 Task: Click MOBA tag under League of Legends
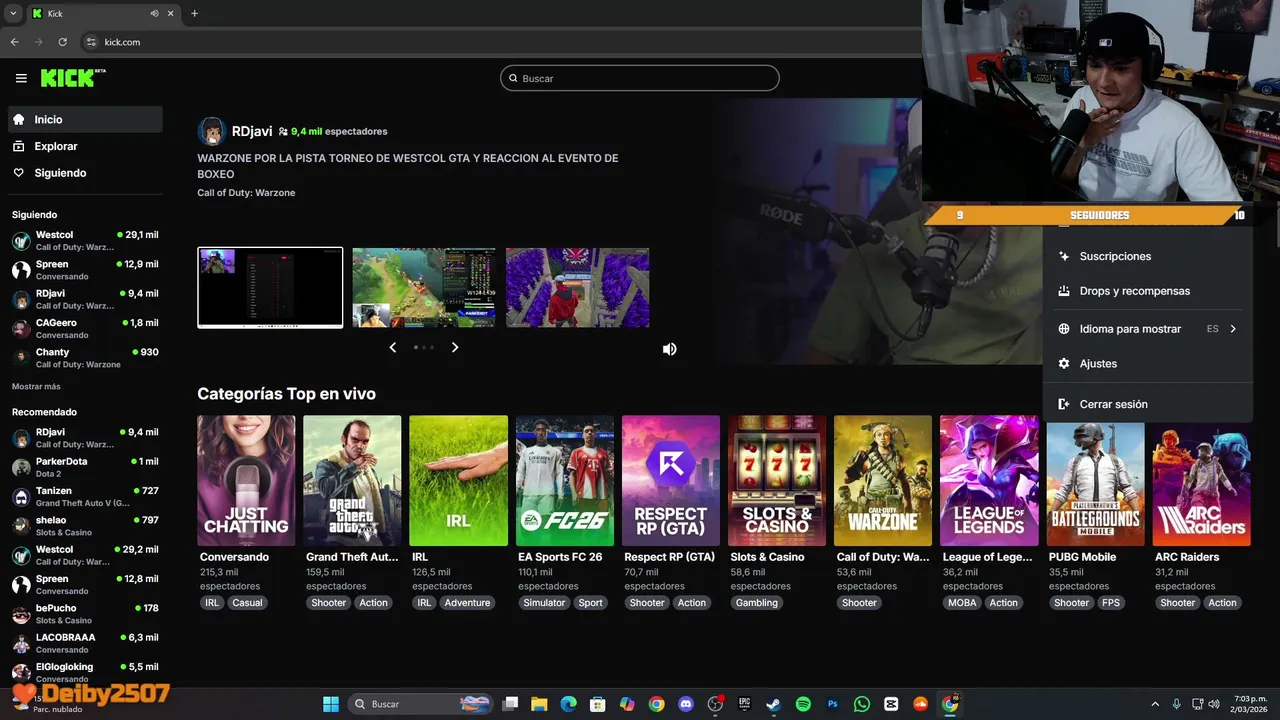(x=962, y=603)
